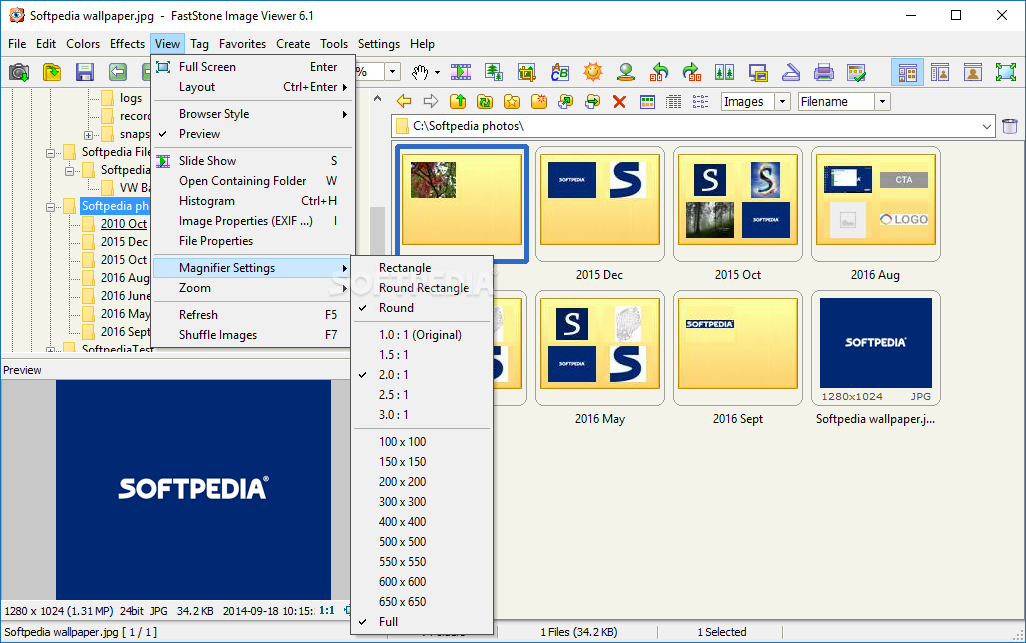Image resolution: width=1026 pixels, height=643 pixels.
Task: Open the settings checklist toolbar icon
Action: (856, 72)
